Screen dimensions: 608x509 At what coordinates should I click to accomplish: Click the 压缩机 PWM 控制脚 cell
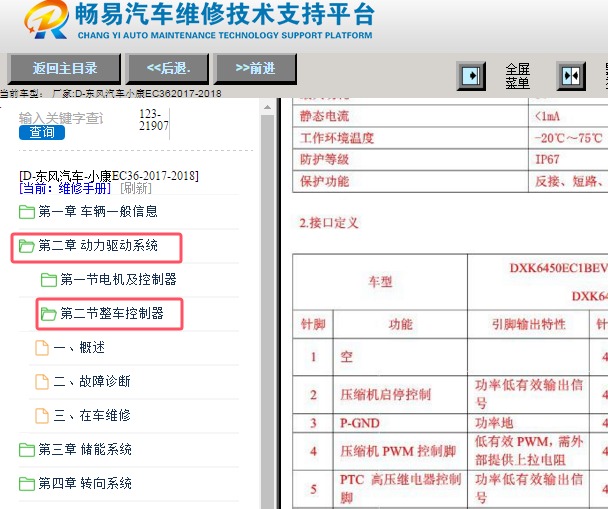(400, 451)
